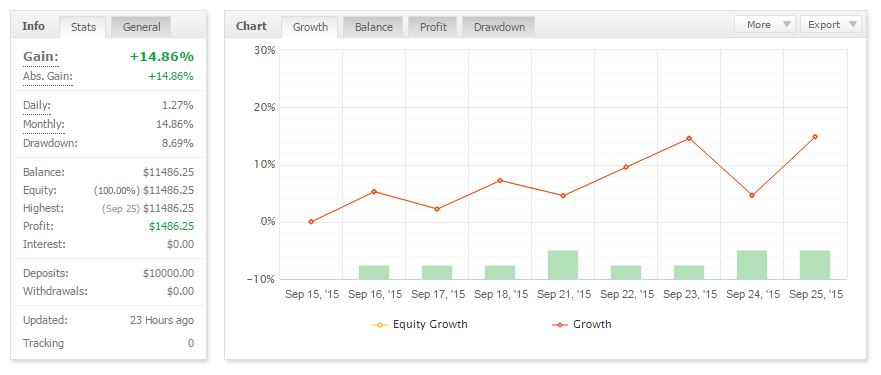Click the Sep 15 growth data point
Viewport: 881px width, 375px height.
[311, 222]
